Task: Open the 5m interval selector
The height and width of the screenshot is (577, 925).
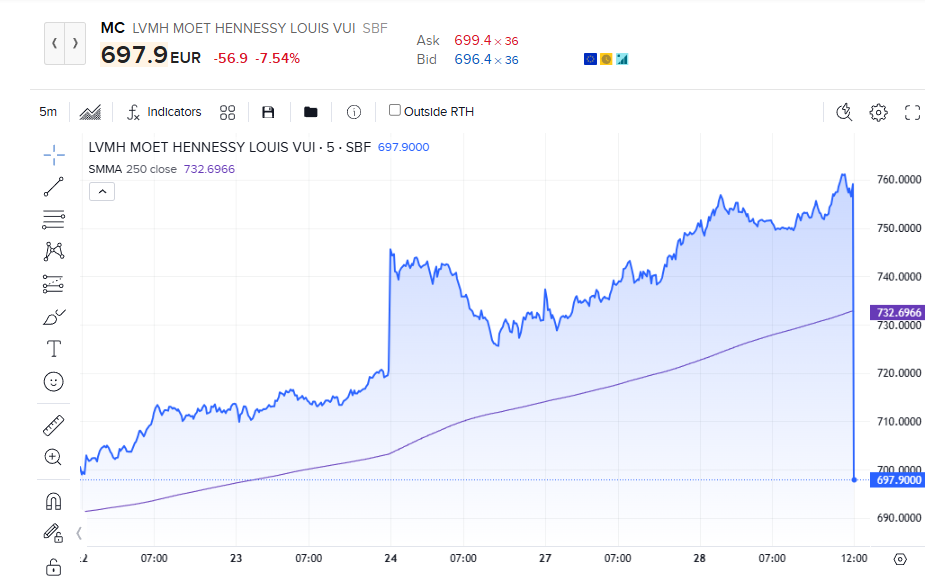Action: pos(48,112)
